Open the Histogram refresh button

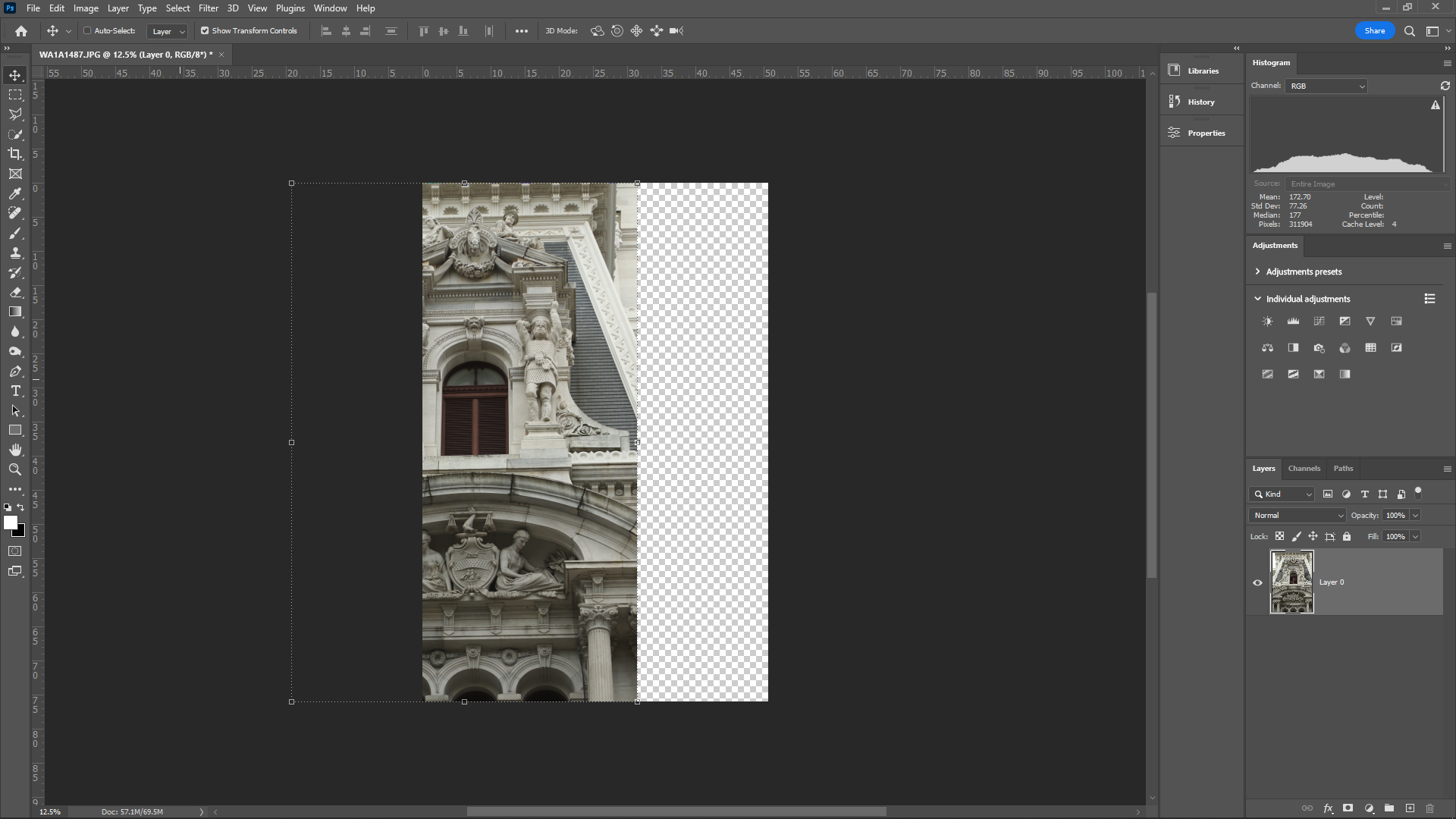pos(1445,86)
